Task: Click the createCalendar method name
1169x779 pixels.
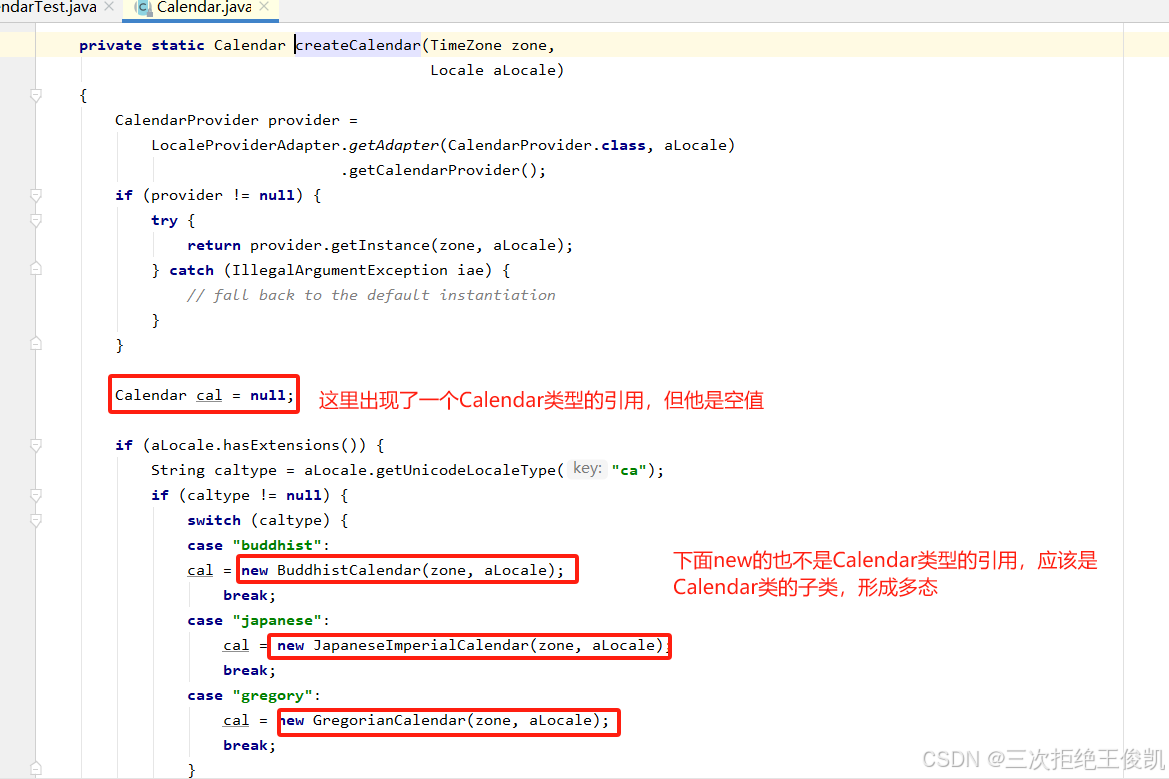Action: [357, 44]
